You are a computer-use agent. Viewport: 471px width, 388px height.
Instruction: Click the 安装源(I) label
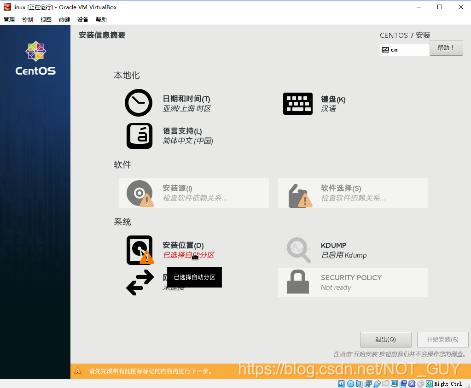click(x=177, y=188)
